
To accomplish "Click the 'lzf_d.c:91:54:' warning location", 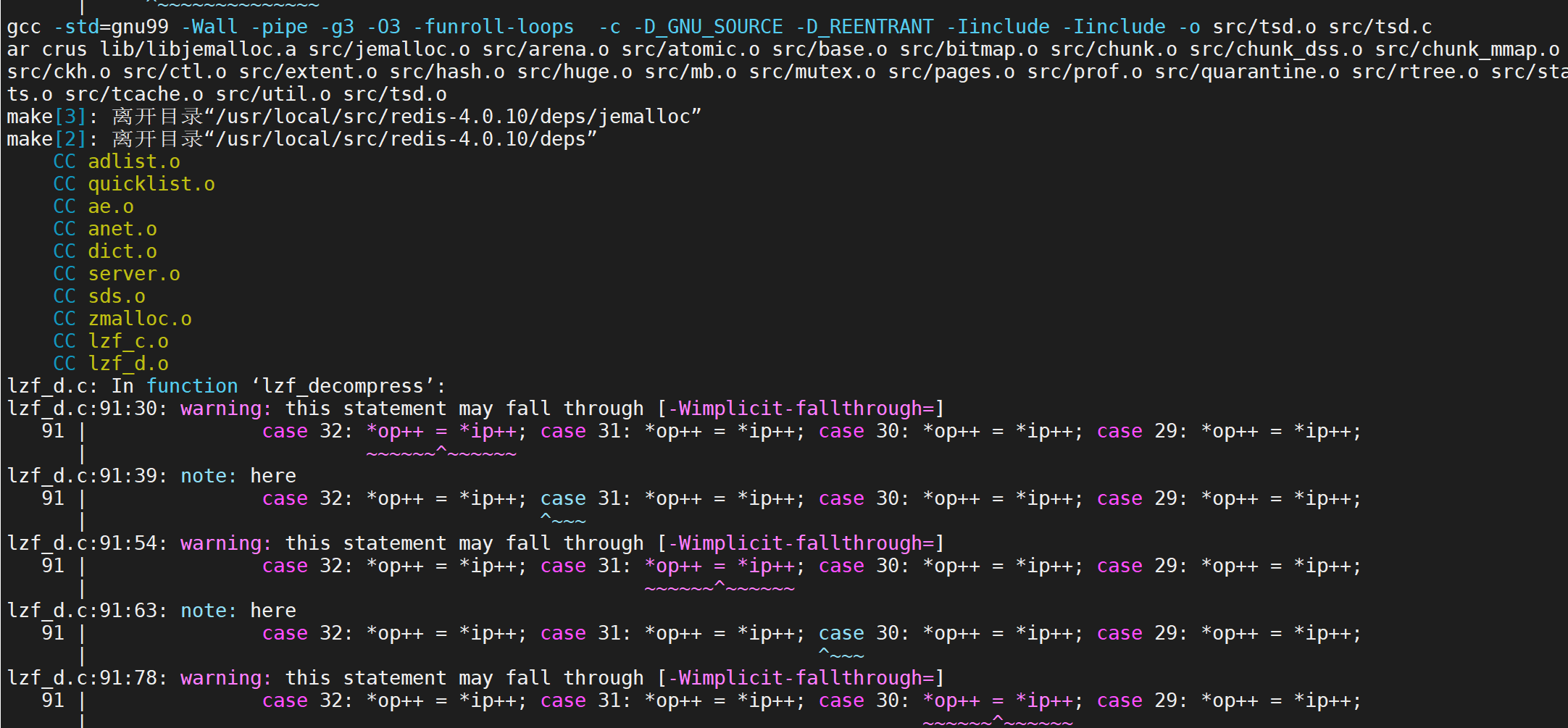I will pyautogui.click(x=88, y=544).
